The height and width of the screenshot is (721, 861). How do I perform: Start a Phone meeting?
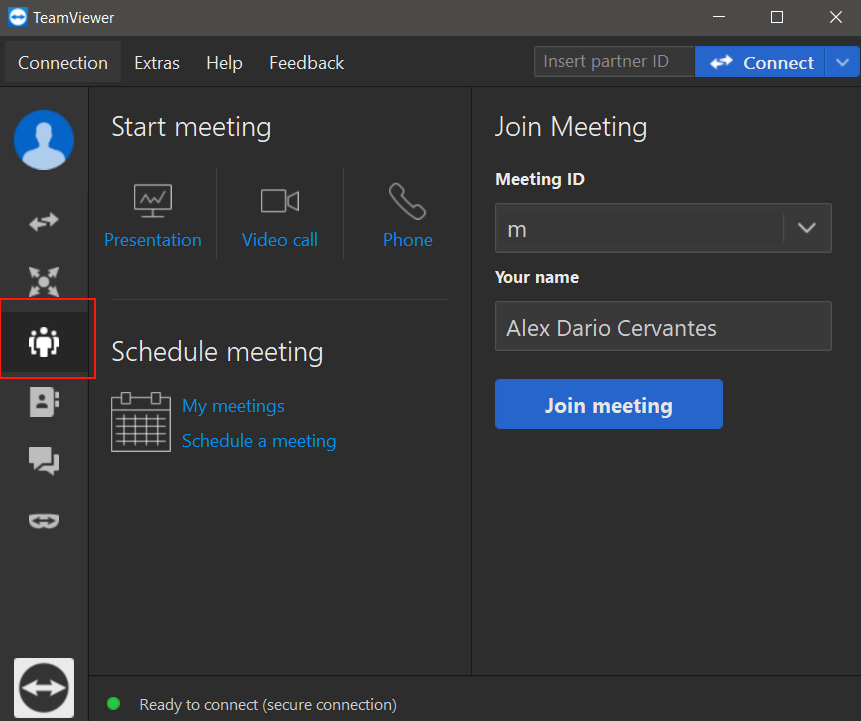(407, 216)
